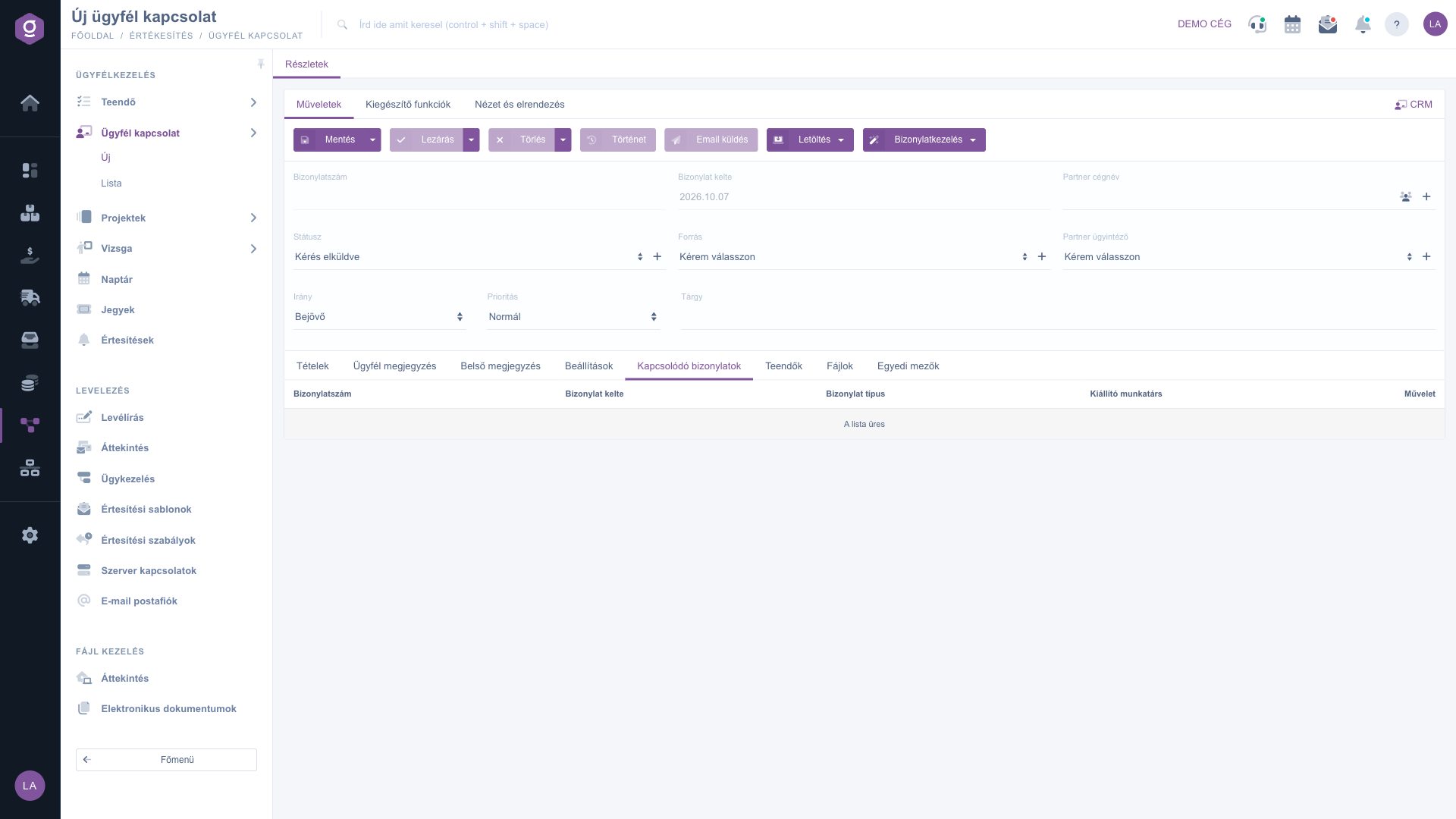This screenshot has width=1456, height=819.
Task: Click the support headset icon in the top bar
Action: 1257,24
